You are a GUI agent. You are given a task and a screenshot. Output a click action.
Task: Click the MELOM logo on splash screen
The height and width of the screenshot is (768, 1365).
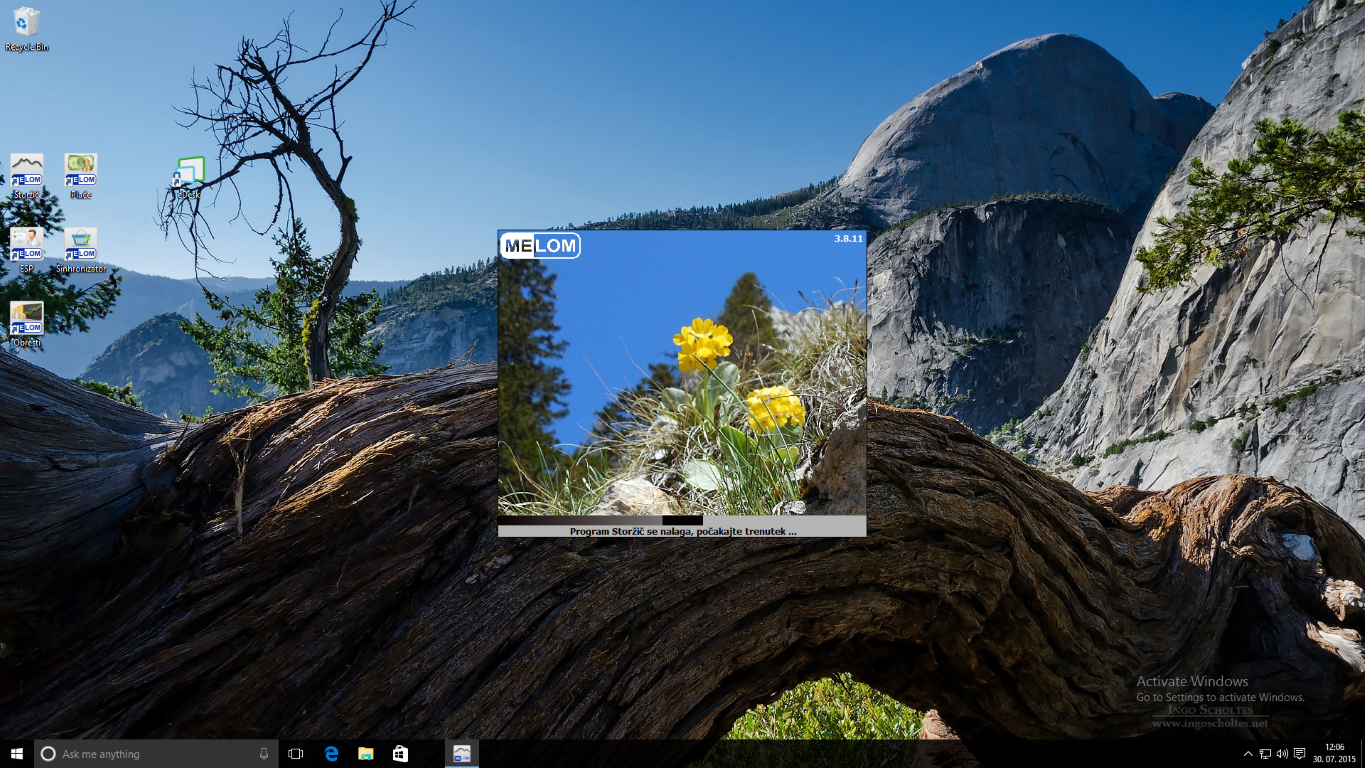[x=540, y=246]
